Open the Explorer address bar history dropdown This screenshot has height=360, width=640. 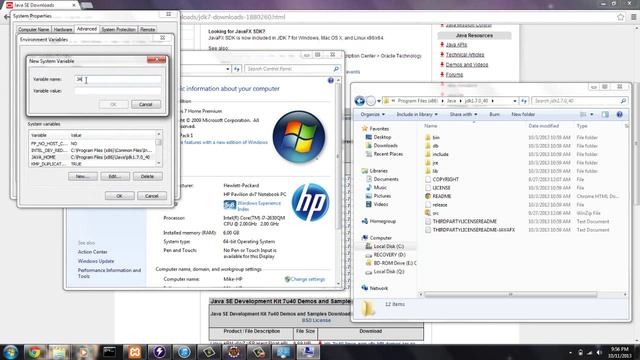click(x=514, y=101)
